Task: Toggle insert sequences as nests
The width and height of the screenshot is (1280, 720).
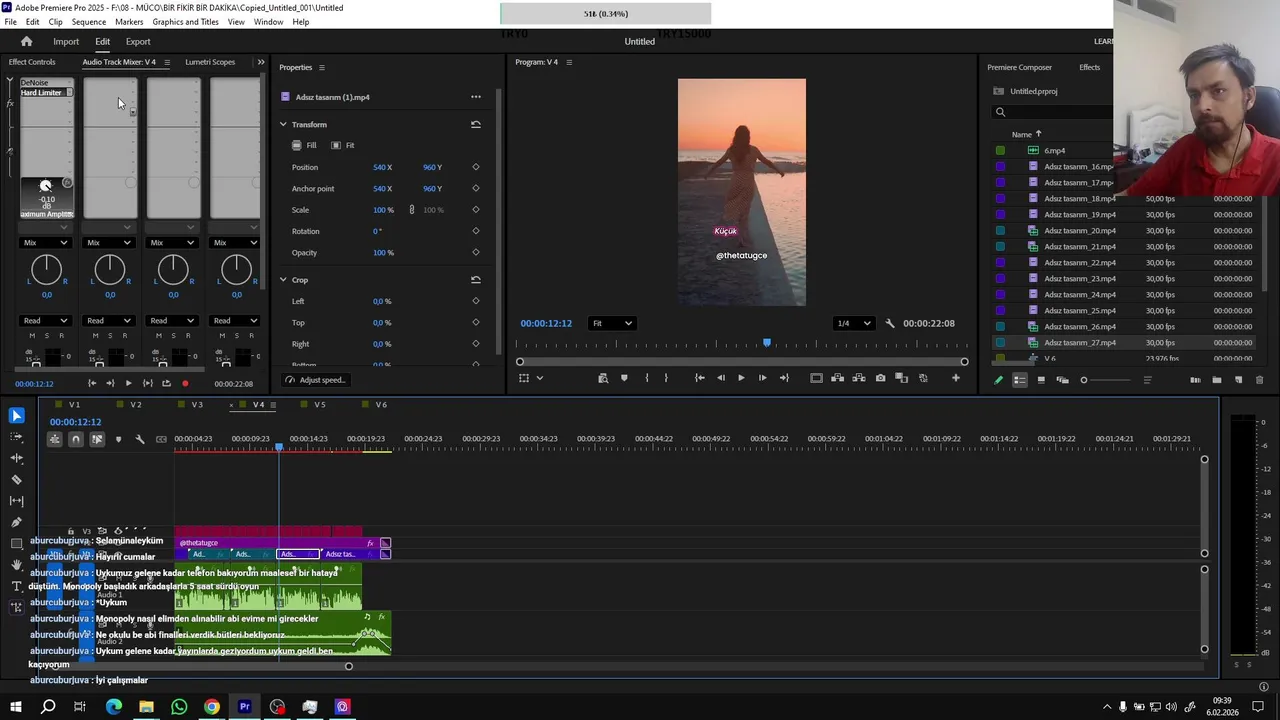Action: [54, 439]
